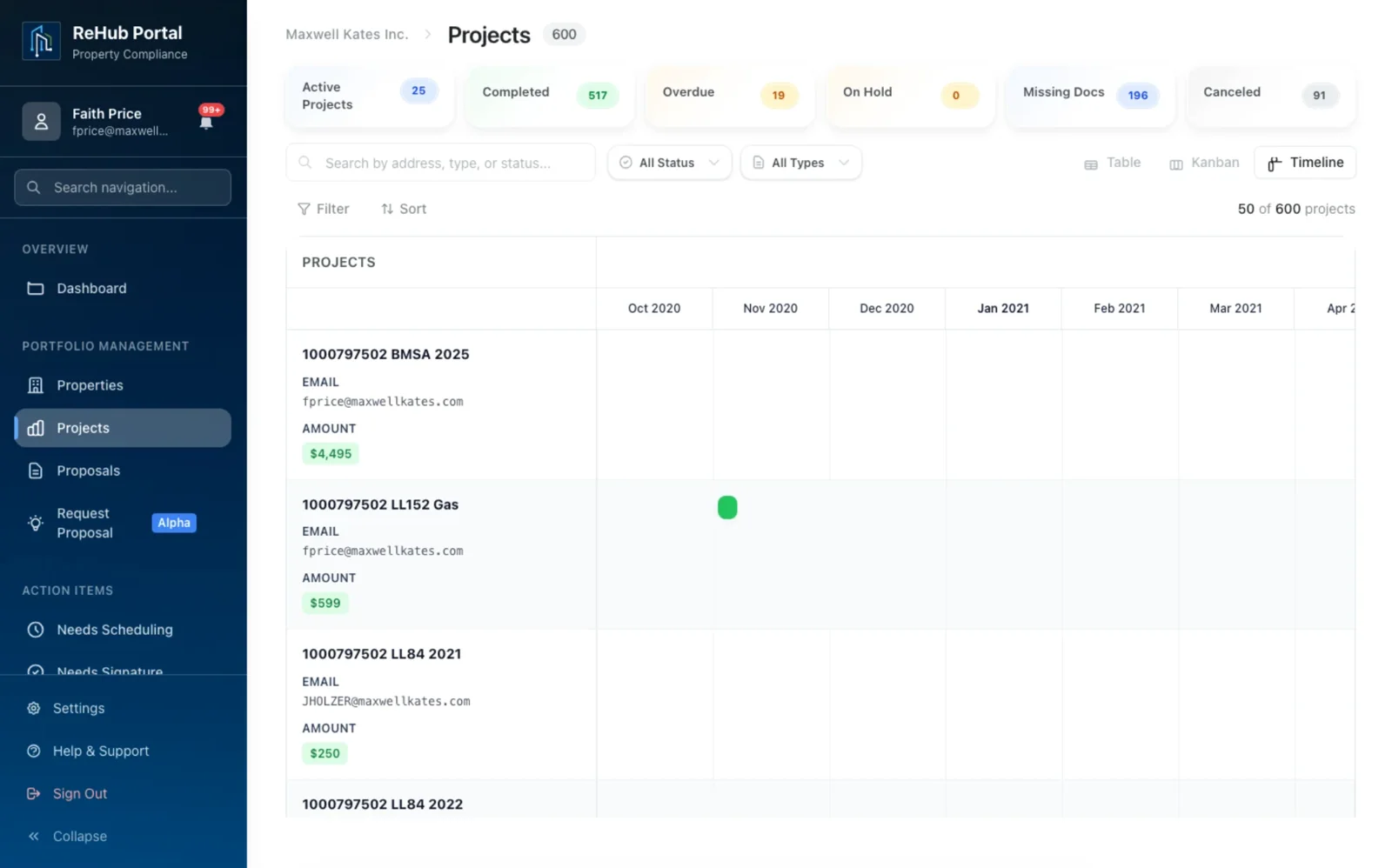Open Needs Scheduling action items

123,630
